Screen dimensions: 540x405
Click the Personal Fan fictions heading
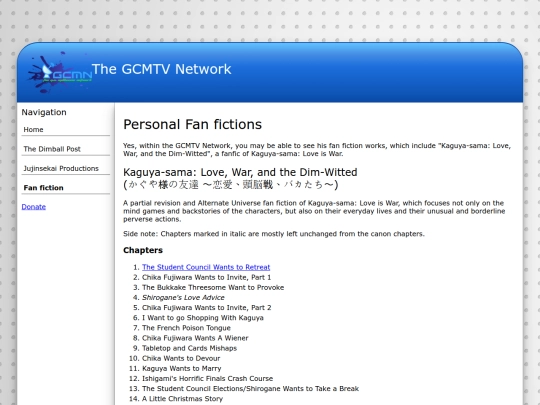(x=193, y=124)
